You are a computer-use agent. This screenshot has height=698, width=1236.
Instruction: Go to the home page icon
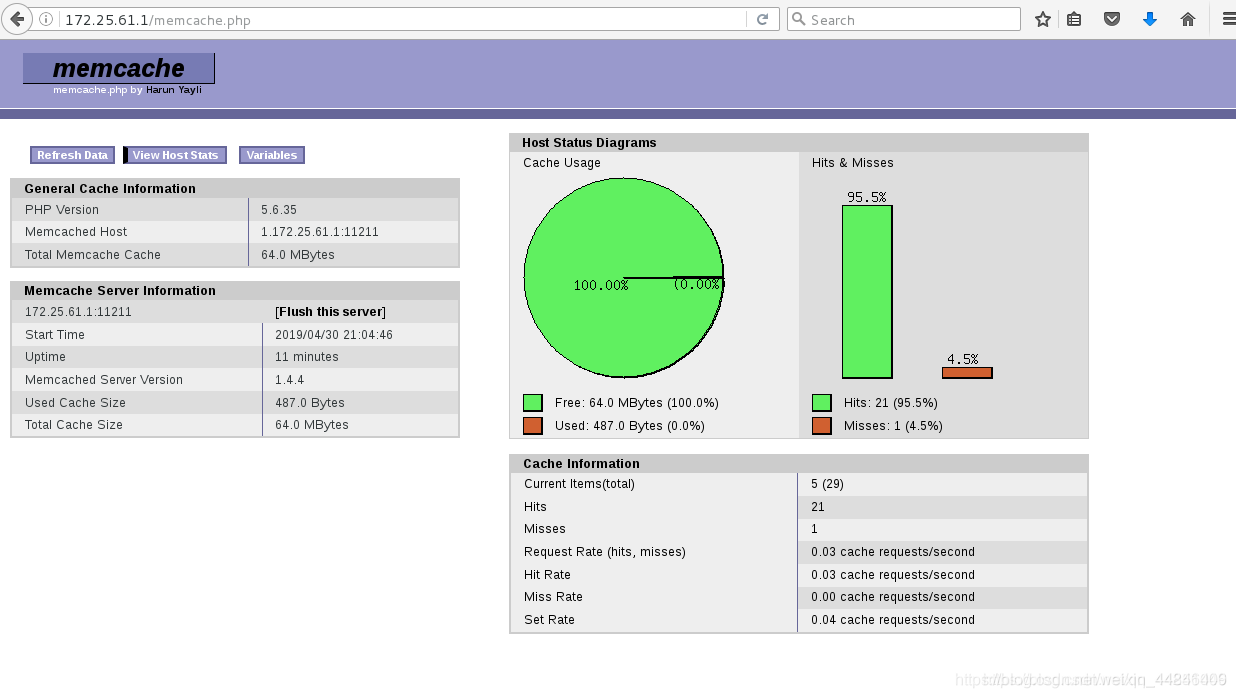tap(1188, 19)
